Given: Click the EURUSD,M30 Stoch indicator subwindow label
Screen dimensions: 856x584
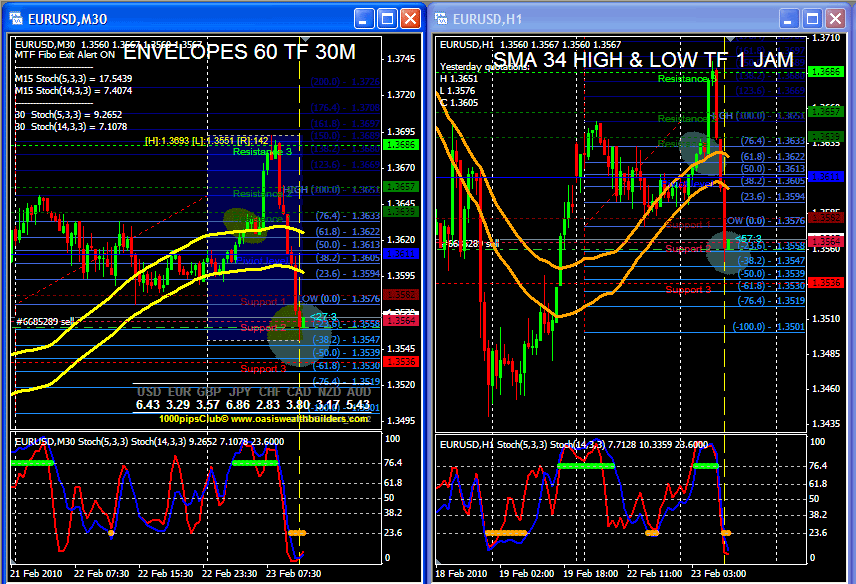Looking at the screenshot, I should click(149, 442).
